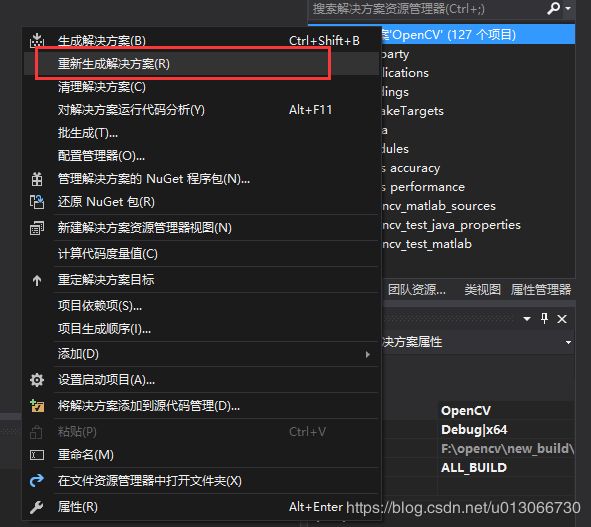Click the OpenCV name property value
Viewport: 591px width, 527px height.
click(x=466, y=411)
